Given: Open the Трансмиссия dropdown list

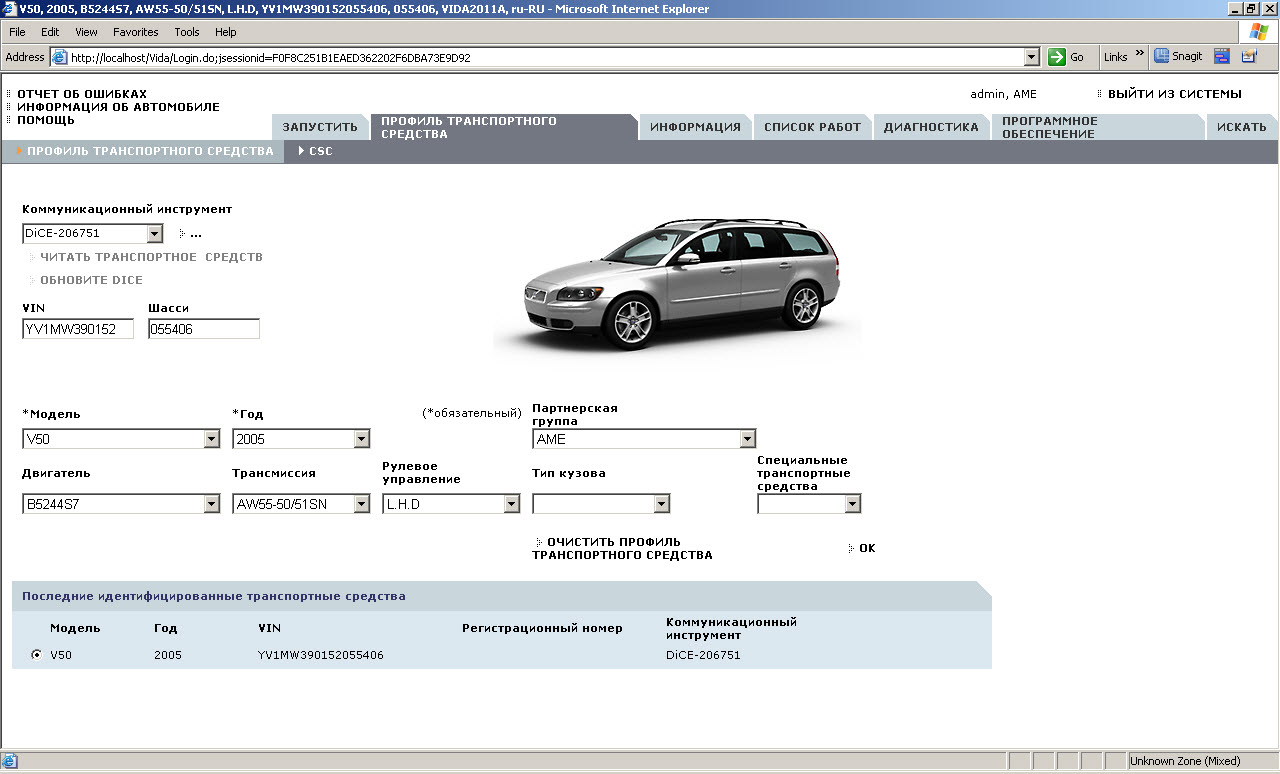Looking at the screenshot, I should tap(361, 505).
